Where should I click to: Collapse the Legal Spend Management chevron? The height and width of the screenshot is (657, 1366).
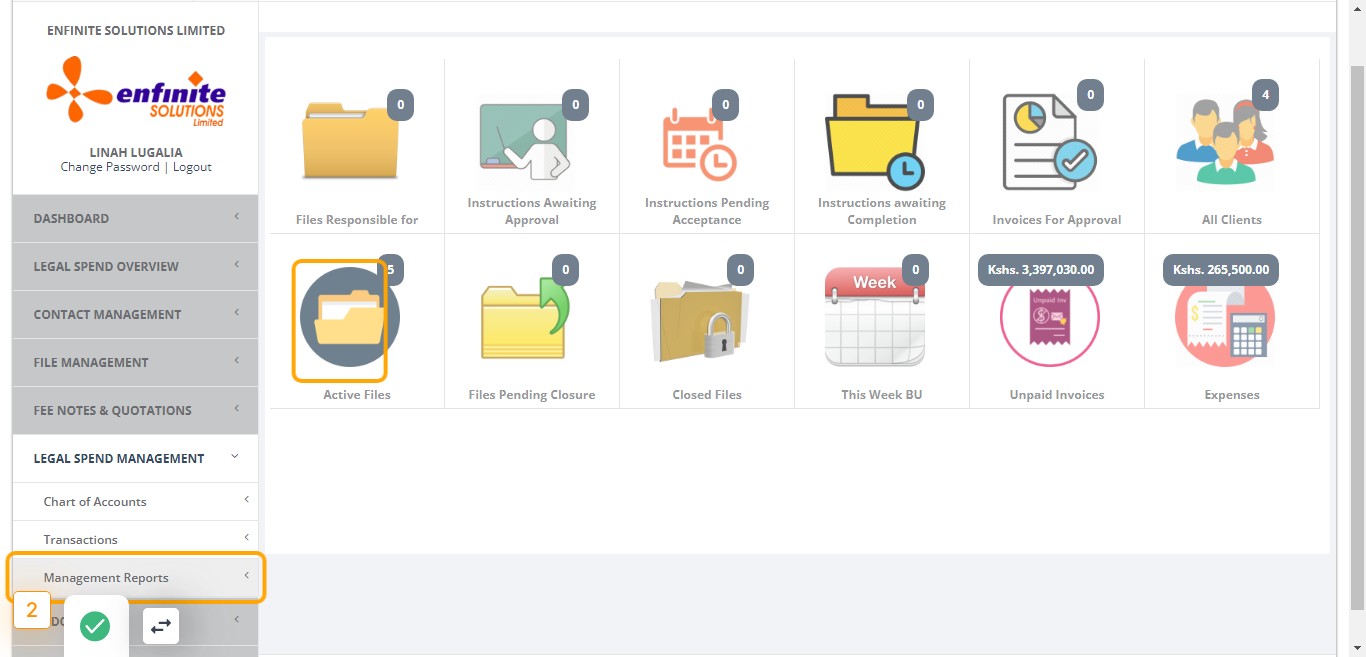click(x=235, y=457)
